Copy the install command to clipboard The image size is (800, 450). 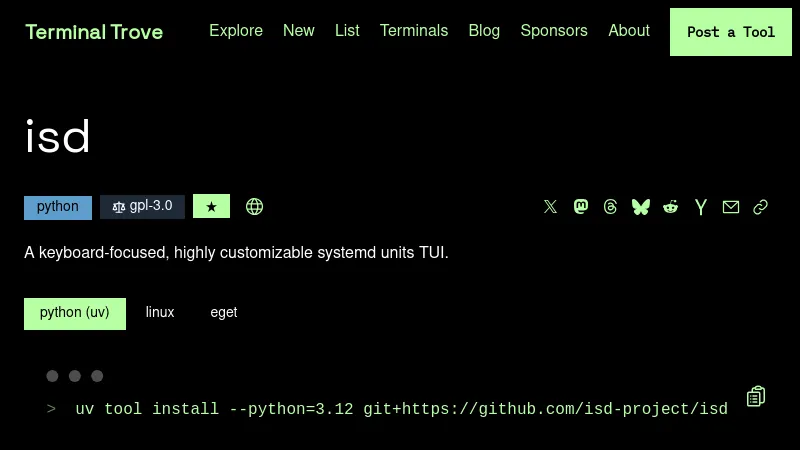[x=756, y=397]
